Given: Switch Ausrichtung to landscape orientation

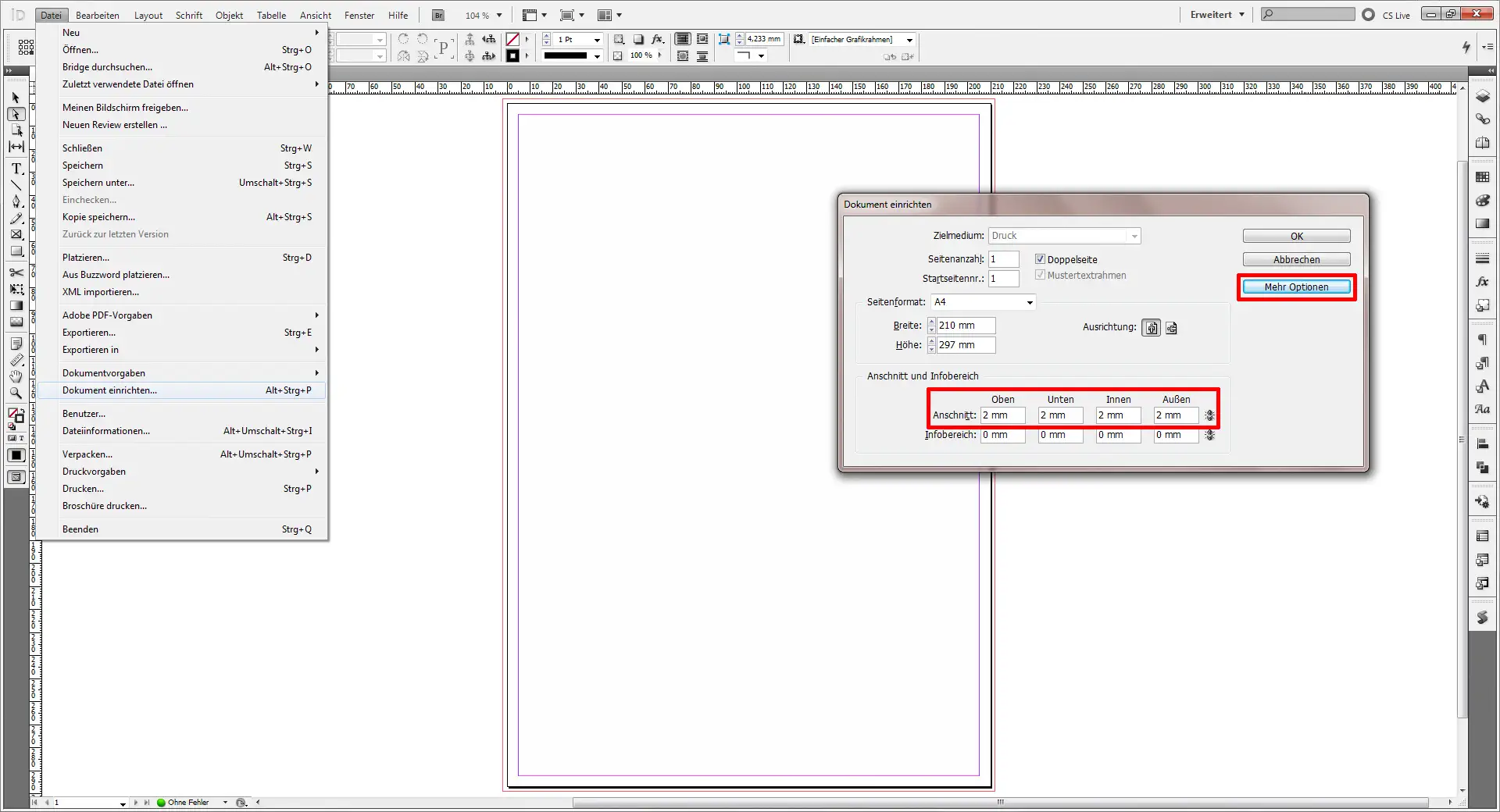Looking at the screenshot, I should coord(1171,327).
